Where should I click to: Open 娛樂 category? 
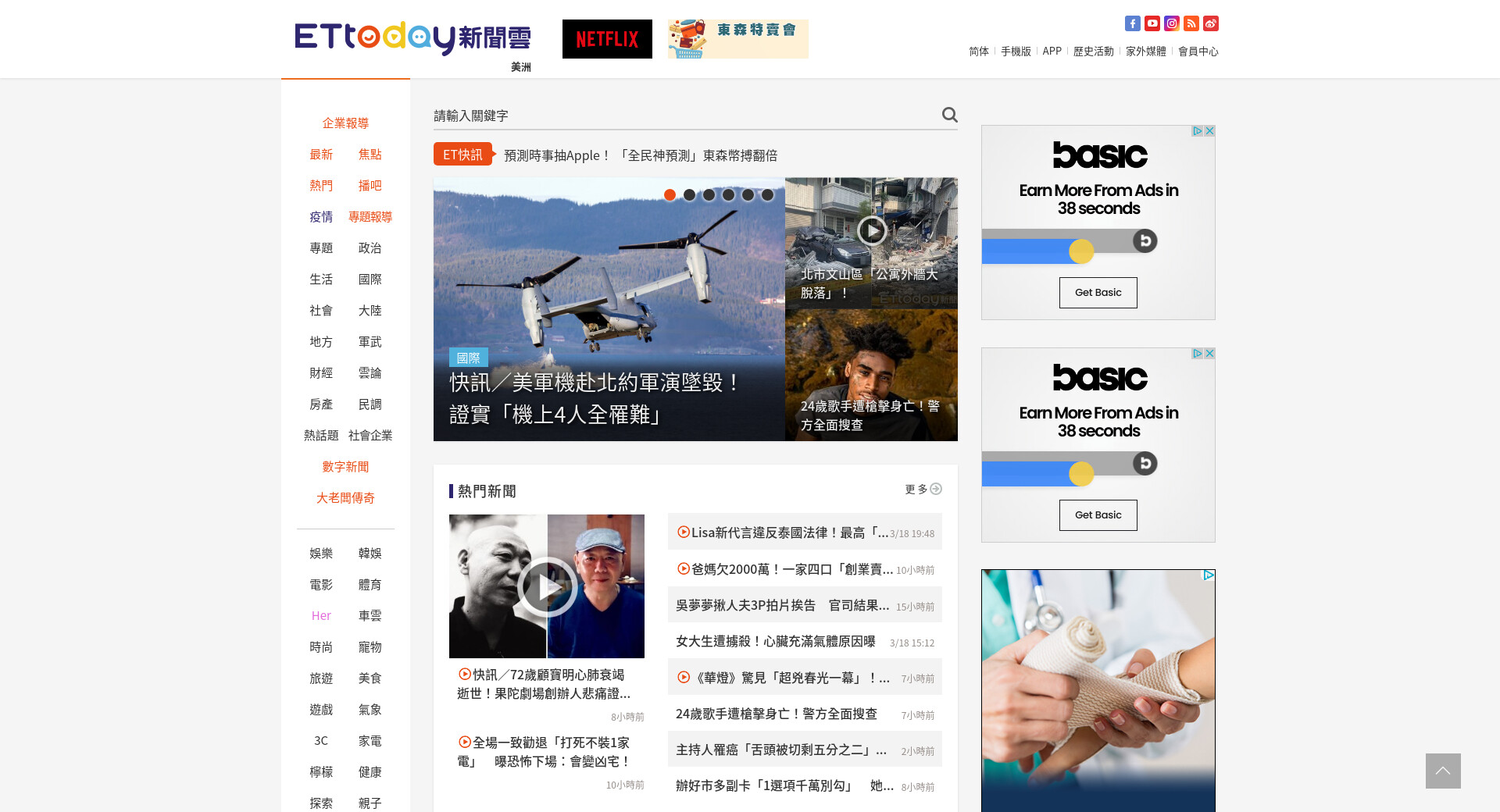tap(321, 554)
